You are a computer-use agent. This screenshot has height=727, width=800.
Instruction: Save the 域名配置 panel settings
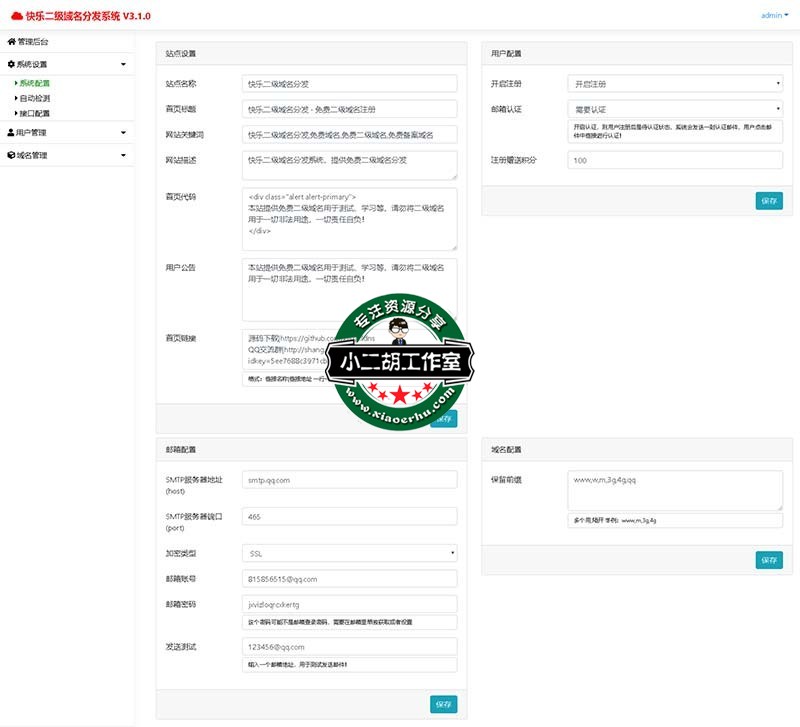click(769, 560)
